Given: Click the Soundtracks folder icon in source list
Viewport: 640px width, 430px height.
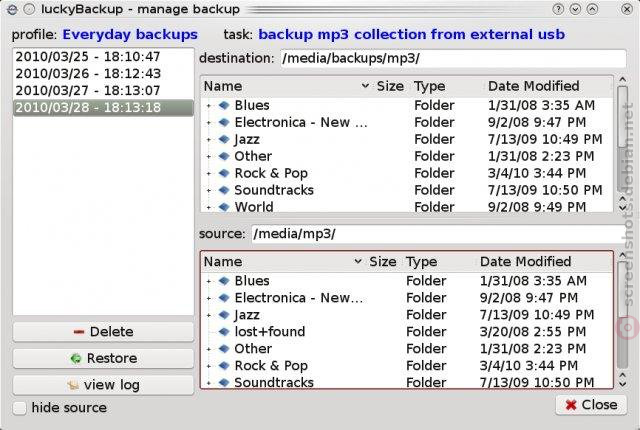Looking at the screenshot, I should 224,382.
